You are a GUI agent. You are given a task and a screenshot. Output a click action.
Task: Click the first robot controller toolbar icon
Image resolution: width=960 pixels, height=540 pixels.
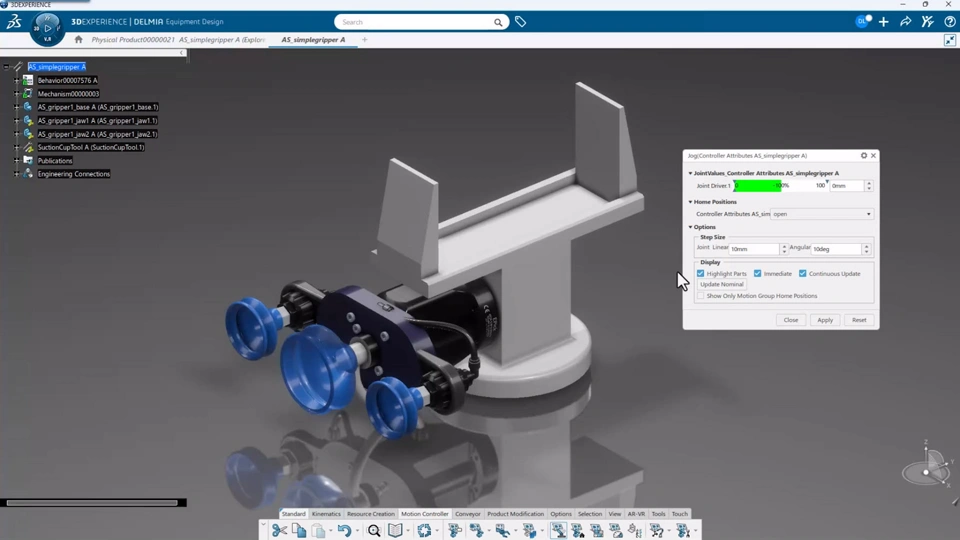point(454,530)
